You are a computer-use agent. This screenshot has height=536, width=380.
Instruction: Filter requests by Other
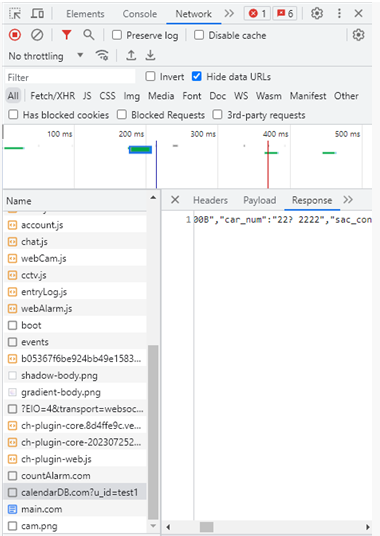click(346, 96)
